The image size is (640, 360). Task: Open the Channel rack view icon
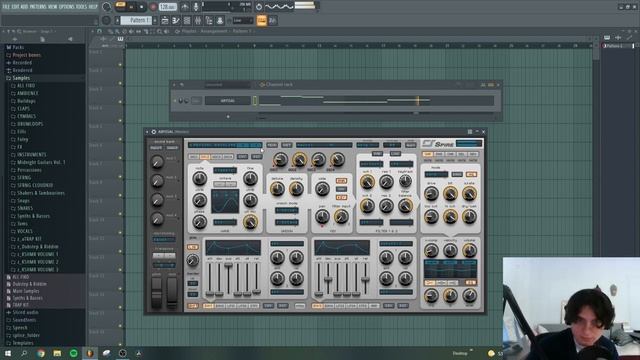[187, 20]
